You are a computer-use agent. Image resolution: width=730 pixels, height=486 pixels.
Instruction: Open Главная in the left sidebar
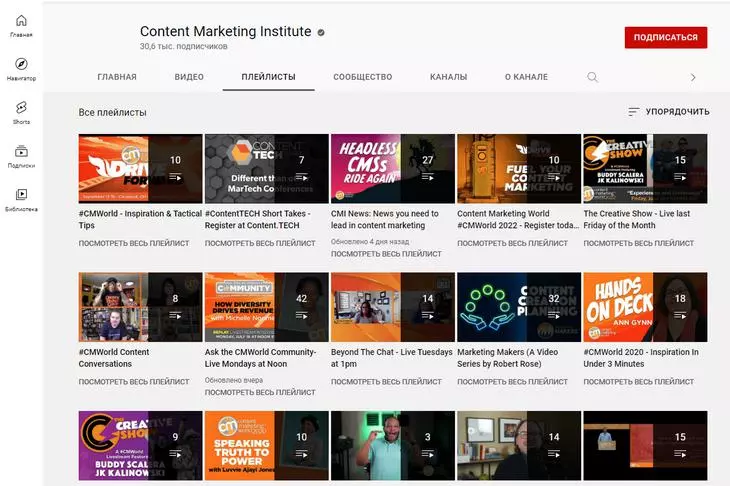coord(21,26)
